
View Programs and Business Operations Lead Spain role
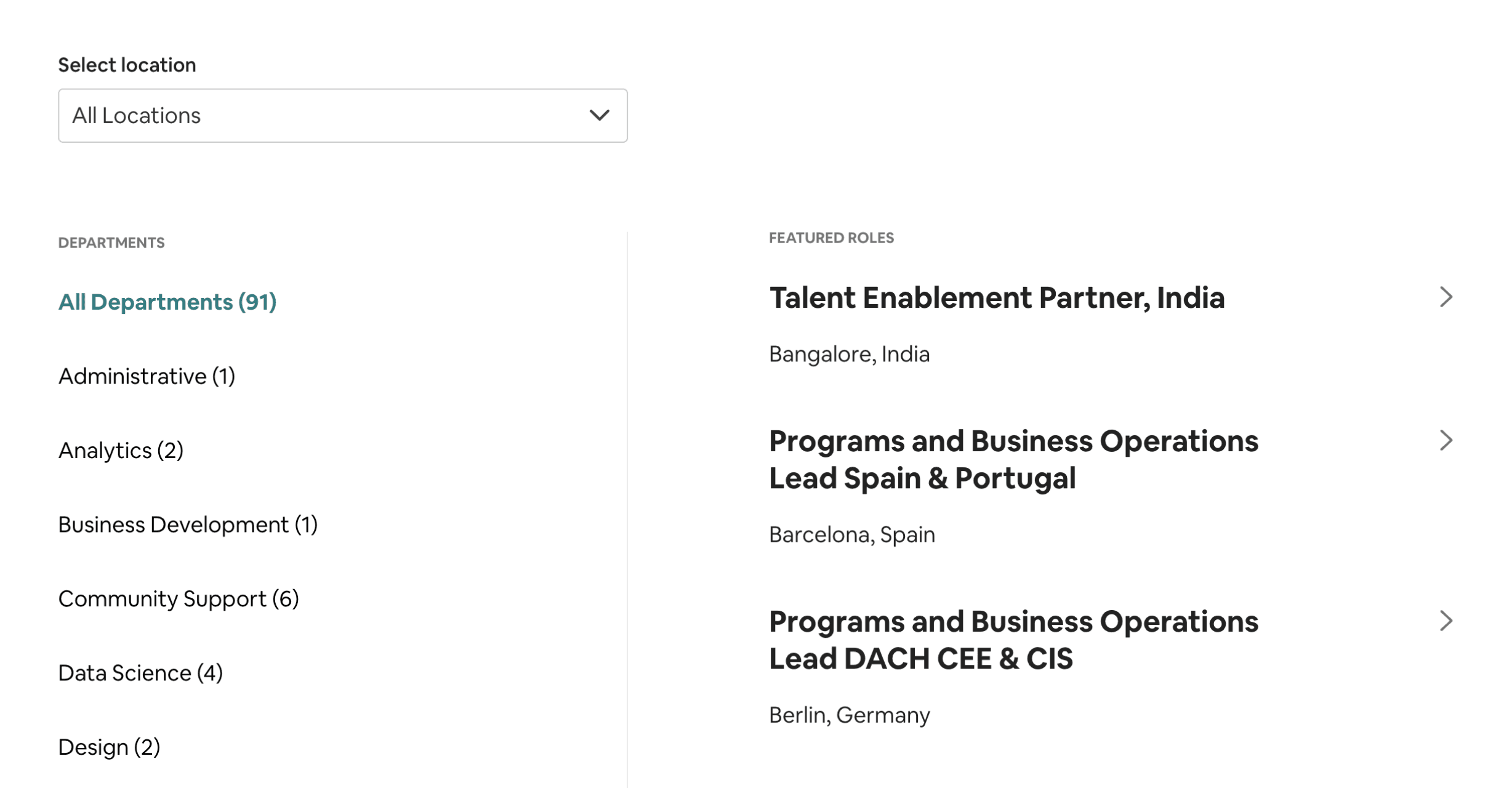pos(1013,459)
